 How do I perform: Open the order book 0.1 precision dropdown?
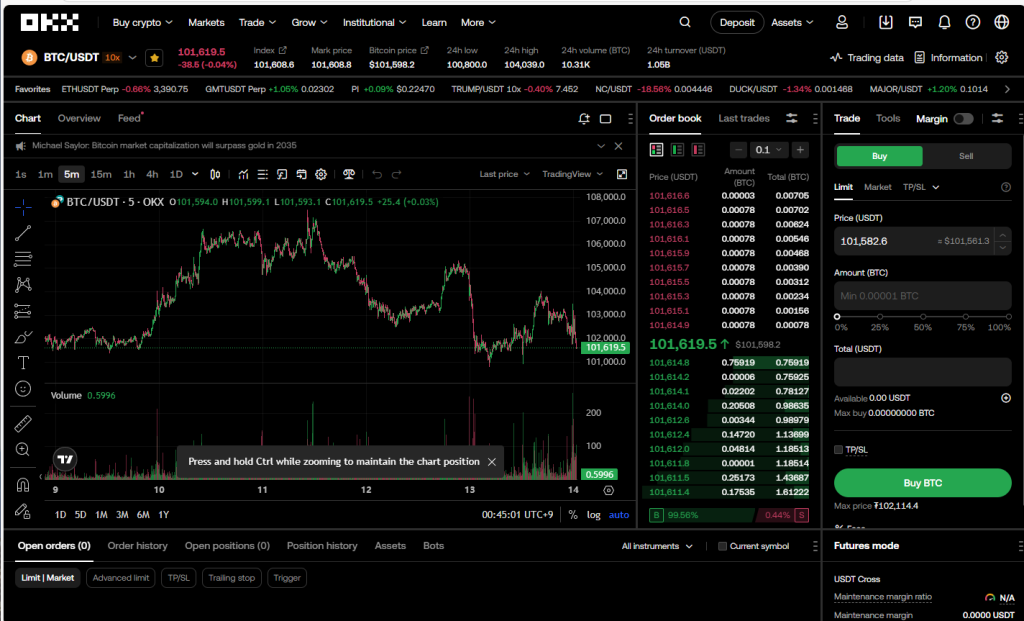768,150
